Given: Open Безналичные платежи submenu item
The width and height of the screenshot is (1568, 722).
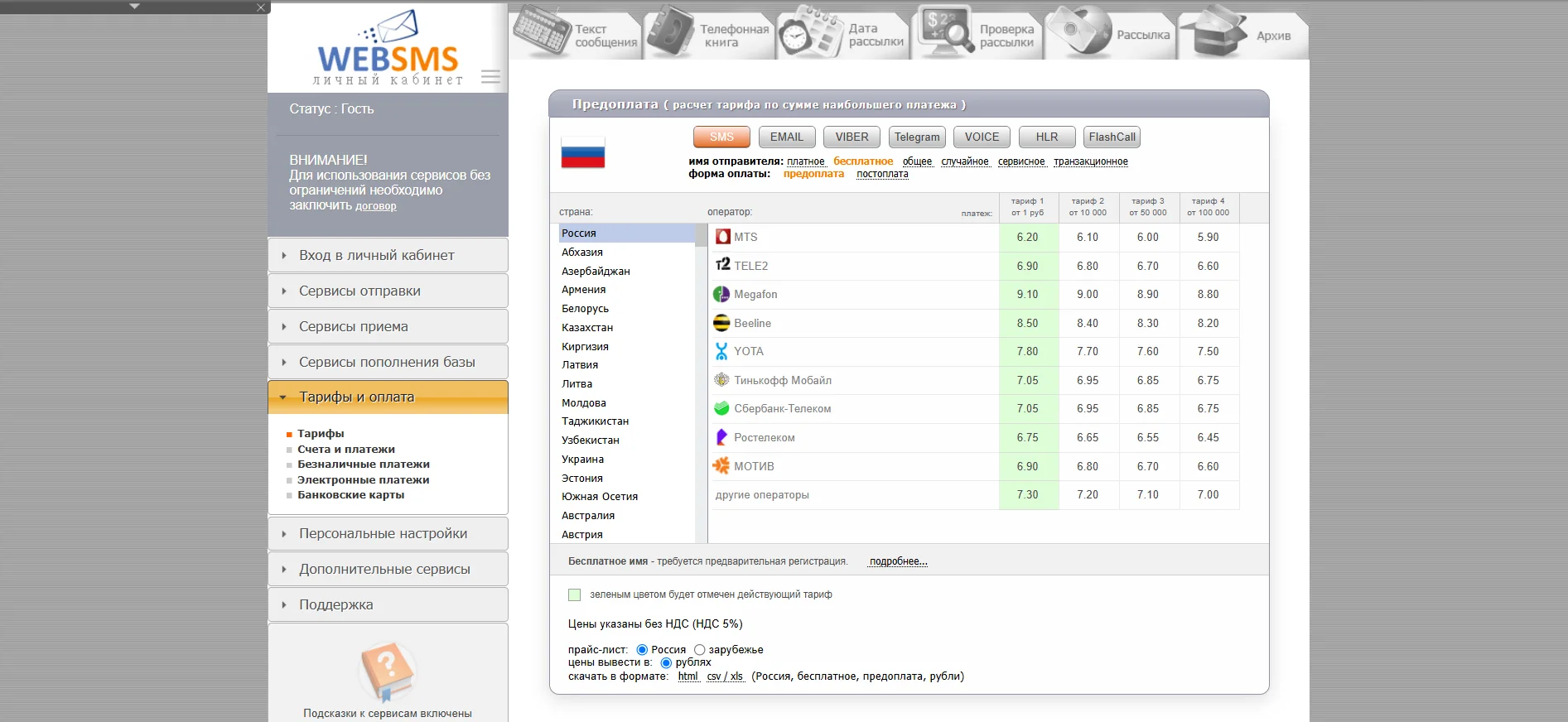Looking at the screenshot, I should click(364, 464).
